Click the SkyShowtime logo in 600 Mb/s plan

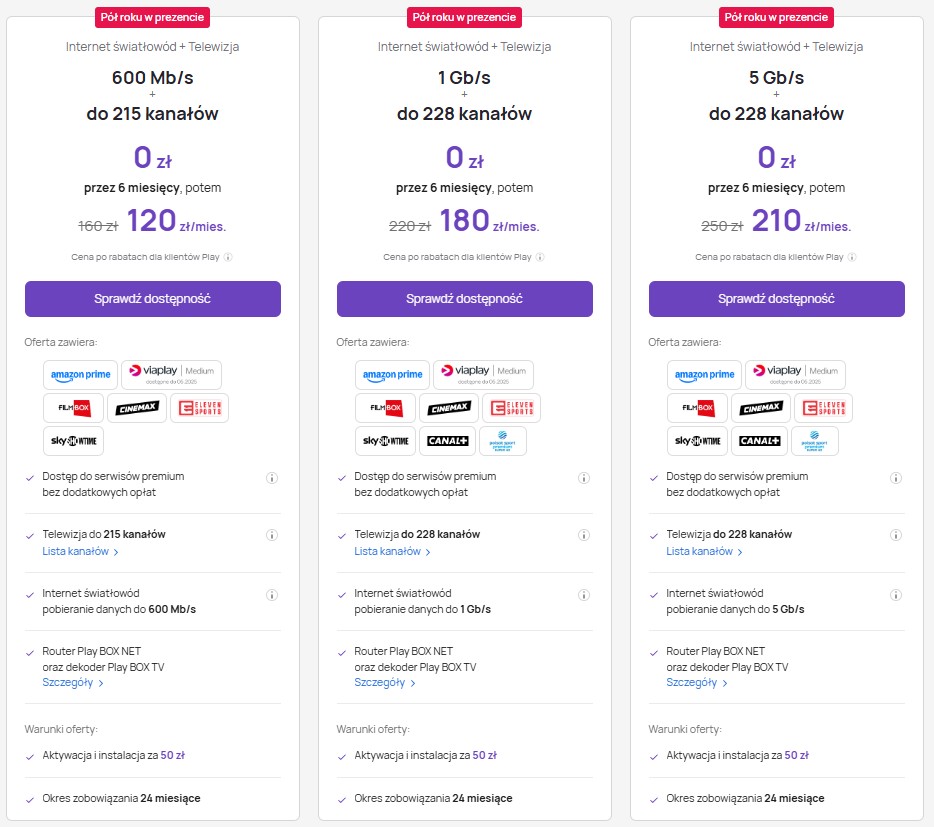coord(73,441)
